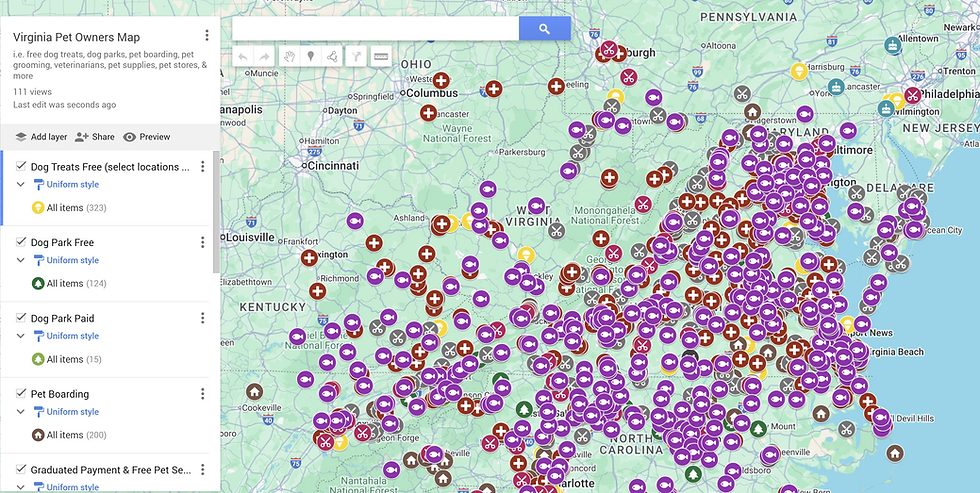Click the Share button
Screen dimensions: 980x493
click(x=94, y=137)
